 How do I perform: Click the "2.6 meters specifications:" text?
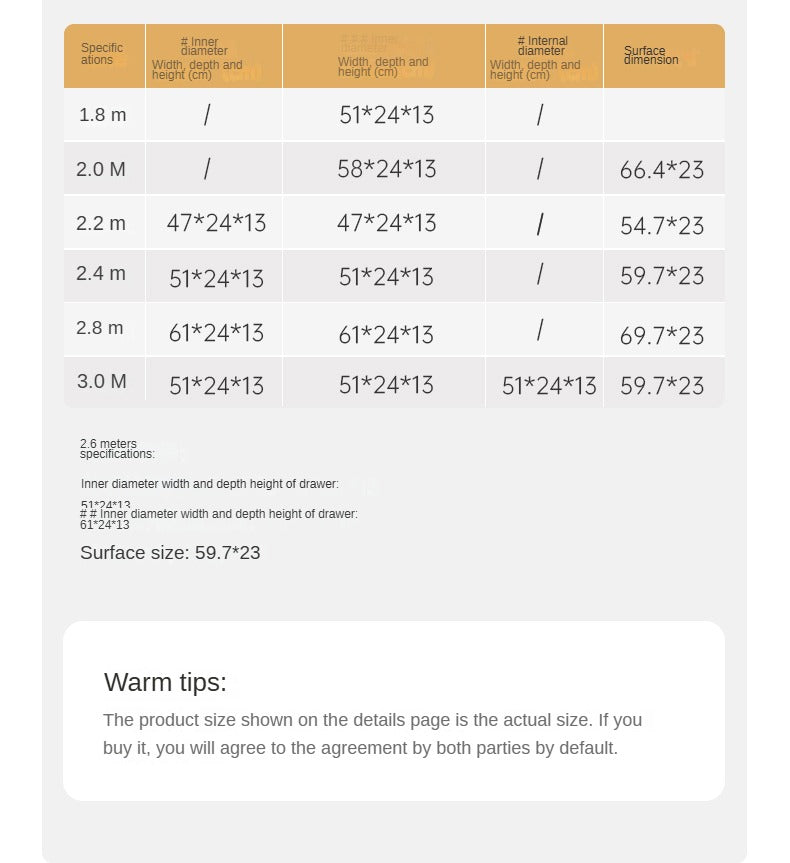(117, 449)
